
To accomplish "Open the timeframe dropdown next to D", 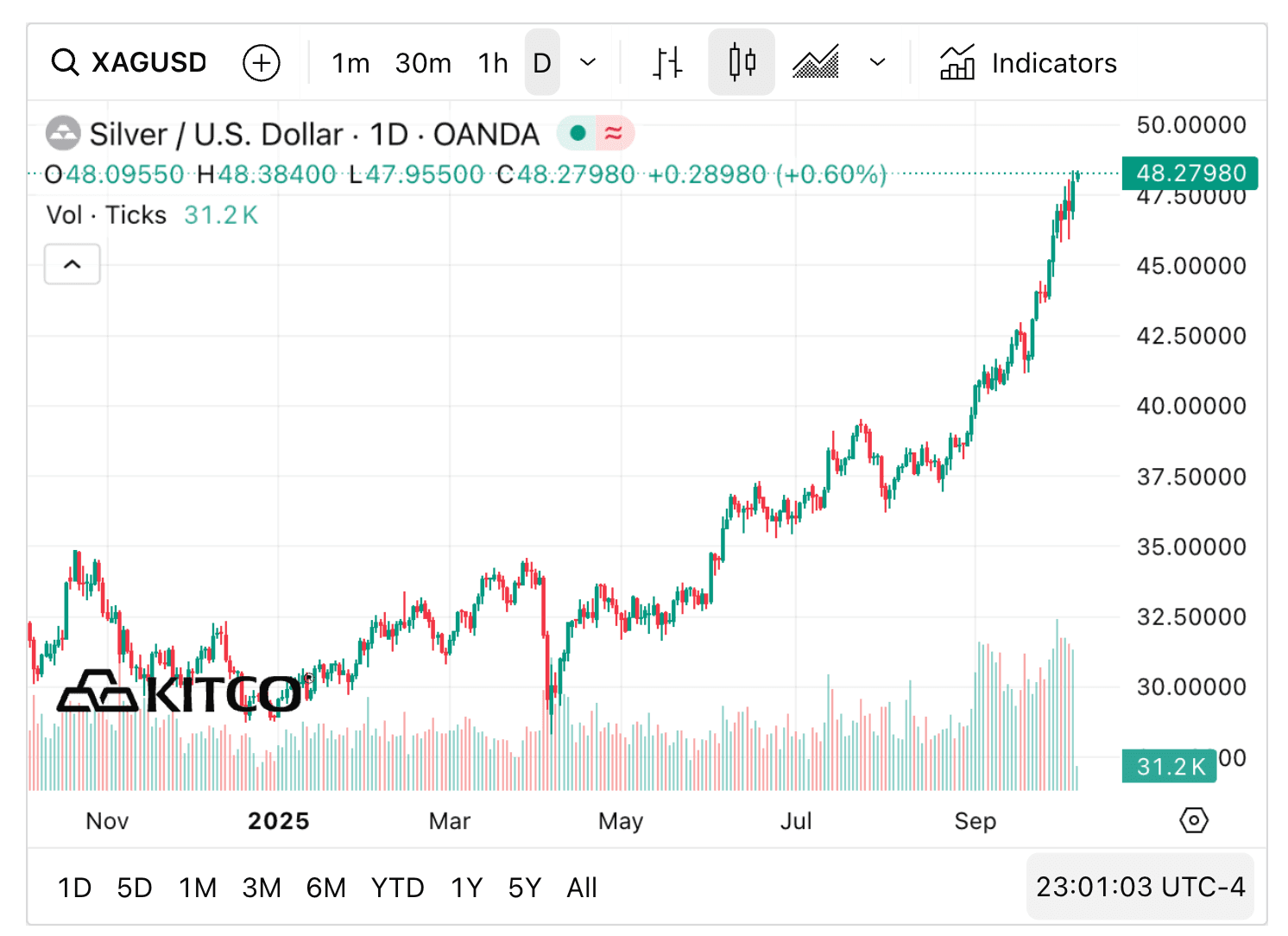I will click(588, 62).
